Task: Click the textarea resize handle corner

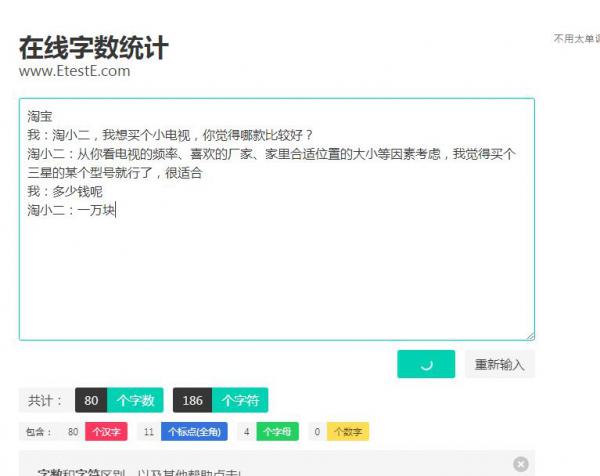Action: pos(530,336)
